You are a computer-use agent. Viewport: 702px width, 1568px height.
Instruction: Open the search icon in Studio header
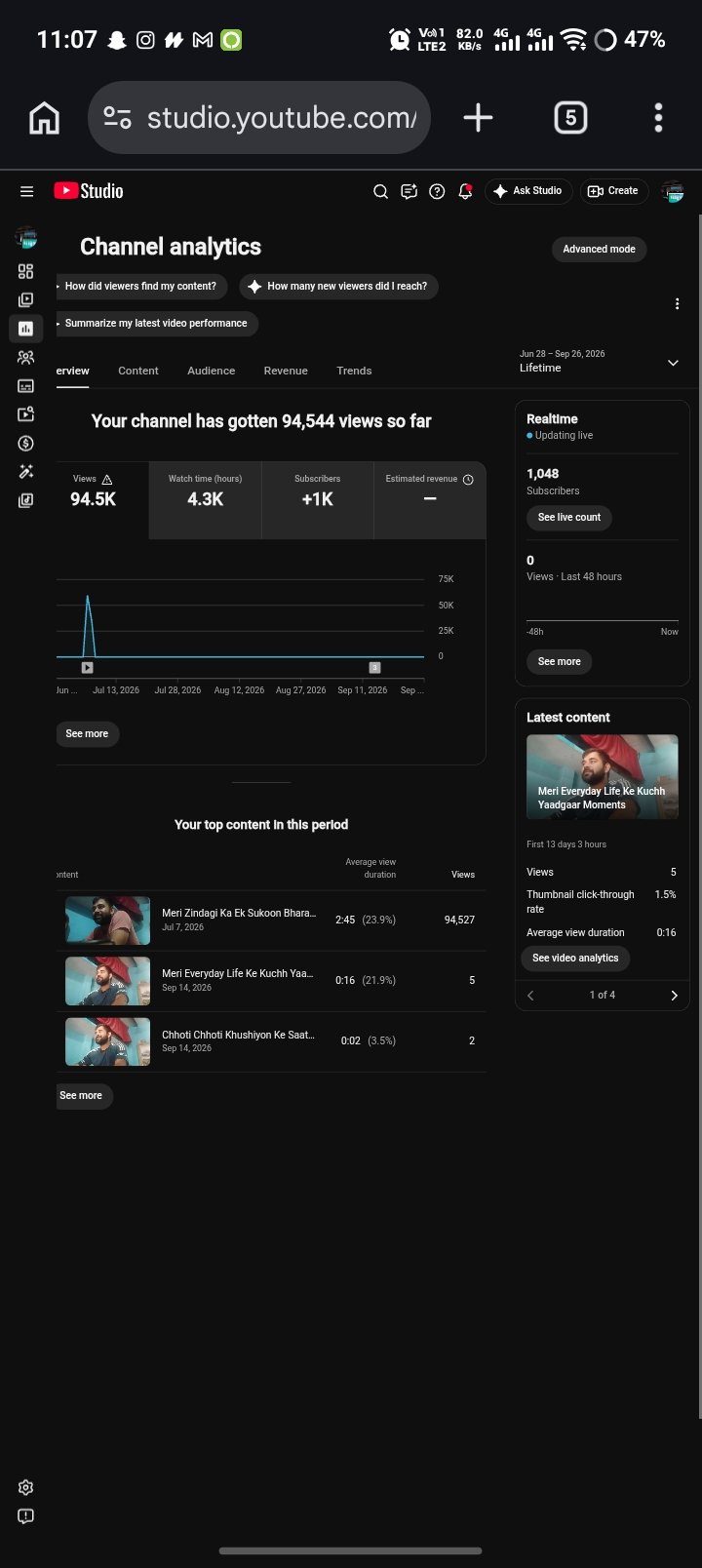click(x=381, y=191)
